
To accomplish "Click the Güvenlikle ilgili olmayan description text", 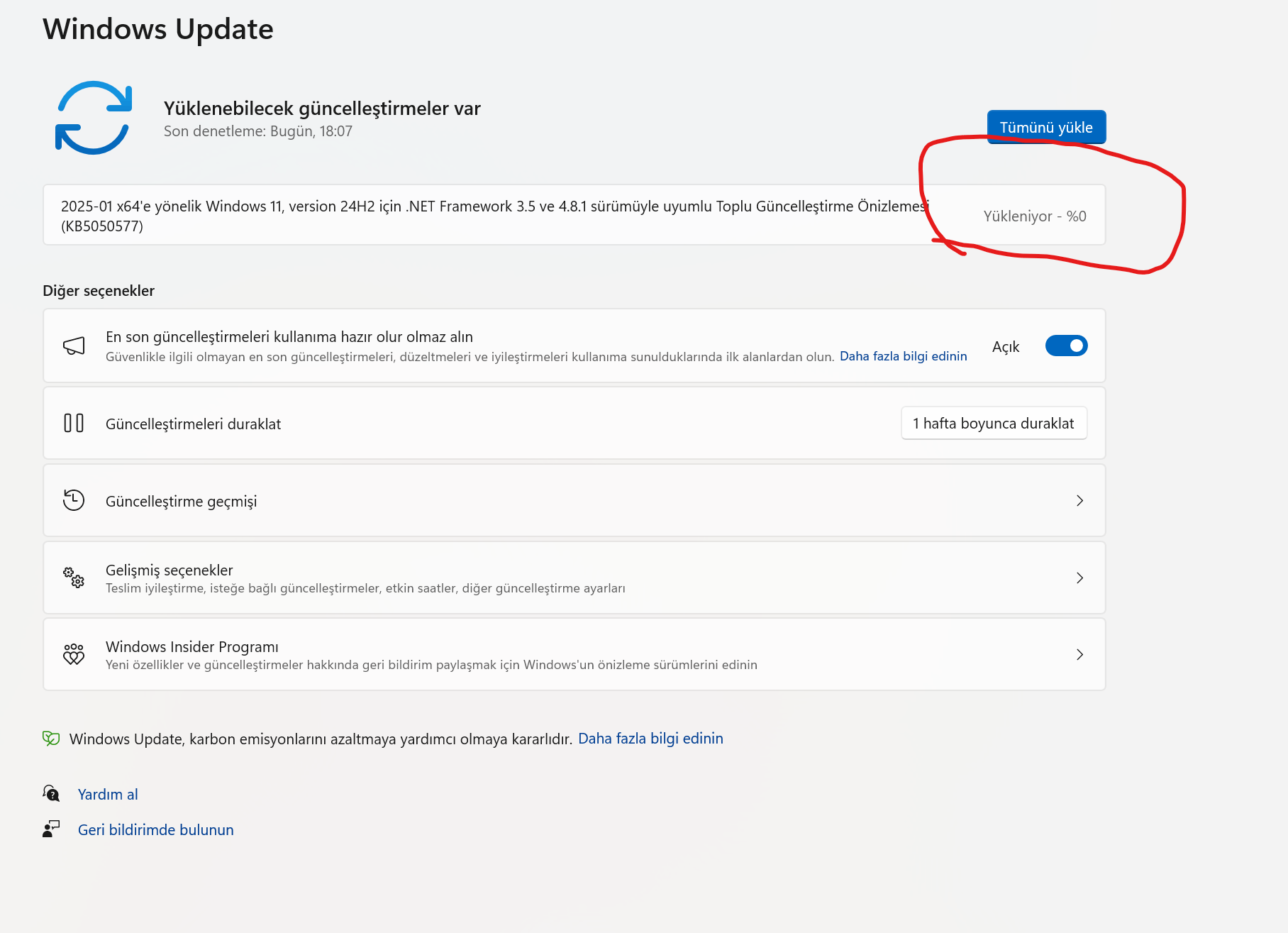I will 470,357.
